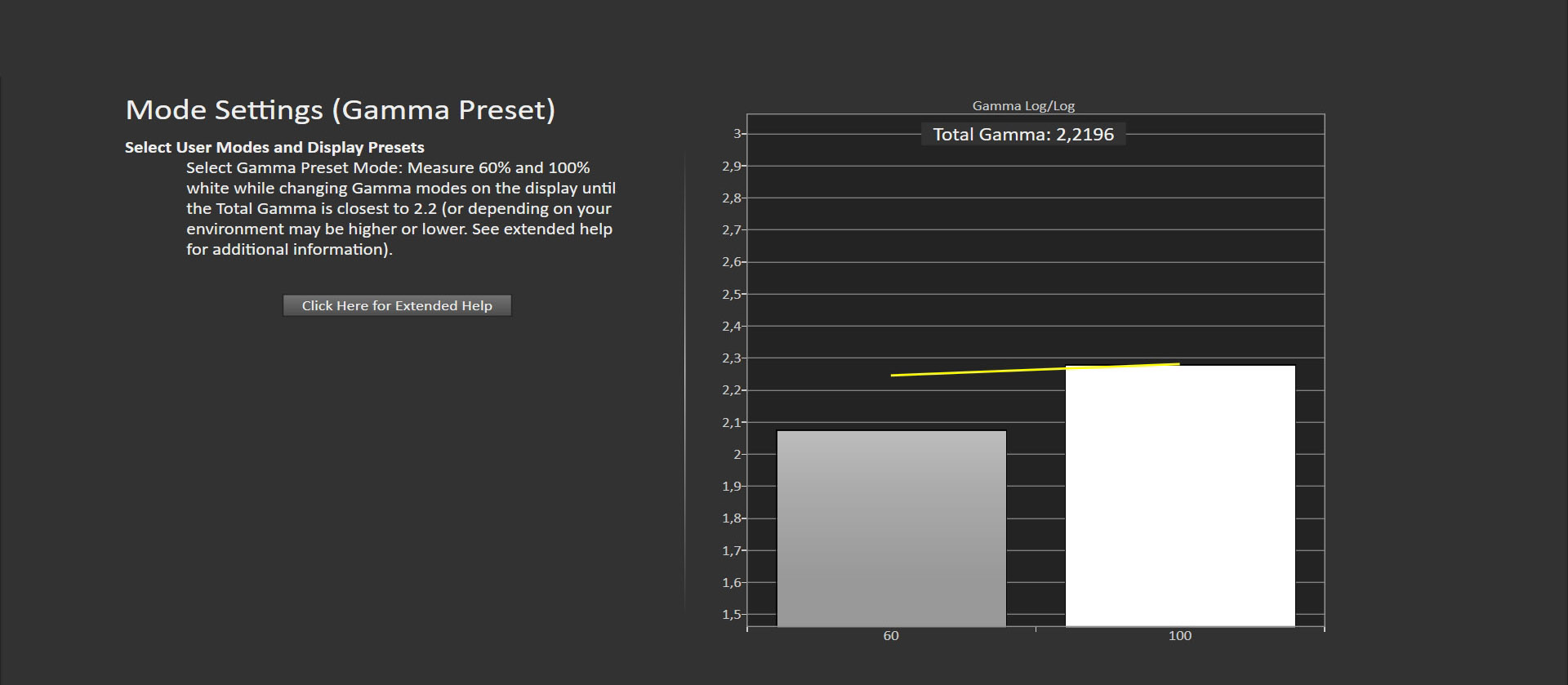The image size is (1568, 685).
Task: Click the 'Mode Settings (Gamma Preset)' heading
Action: click(x=341, y=109)
